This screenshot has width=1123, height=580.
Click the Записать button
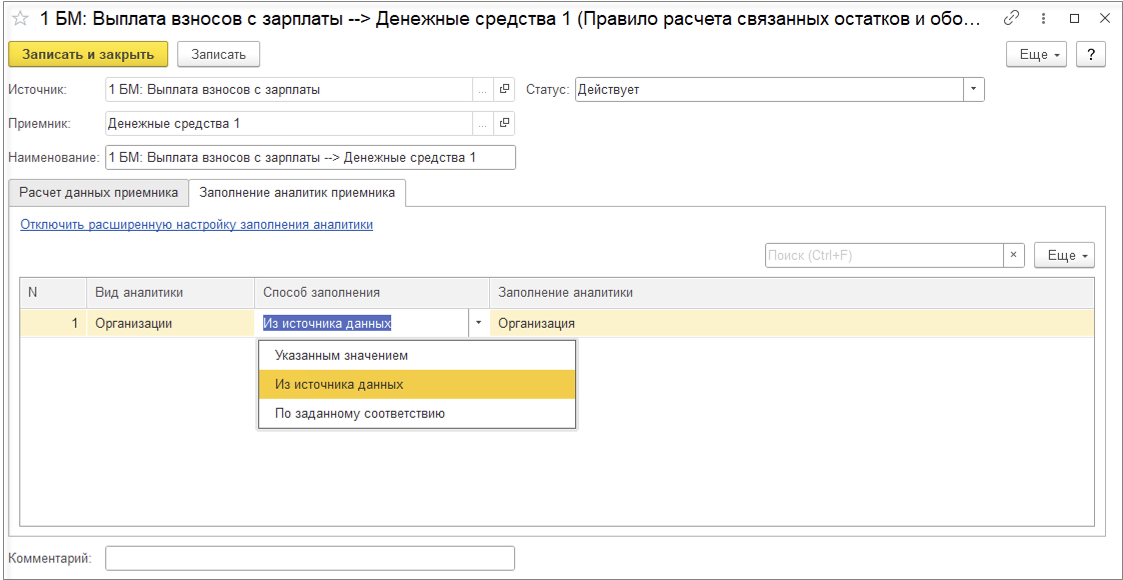[218, 54]
